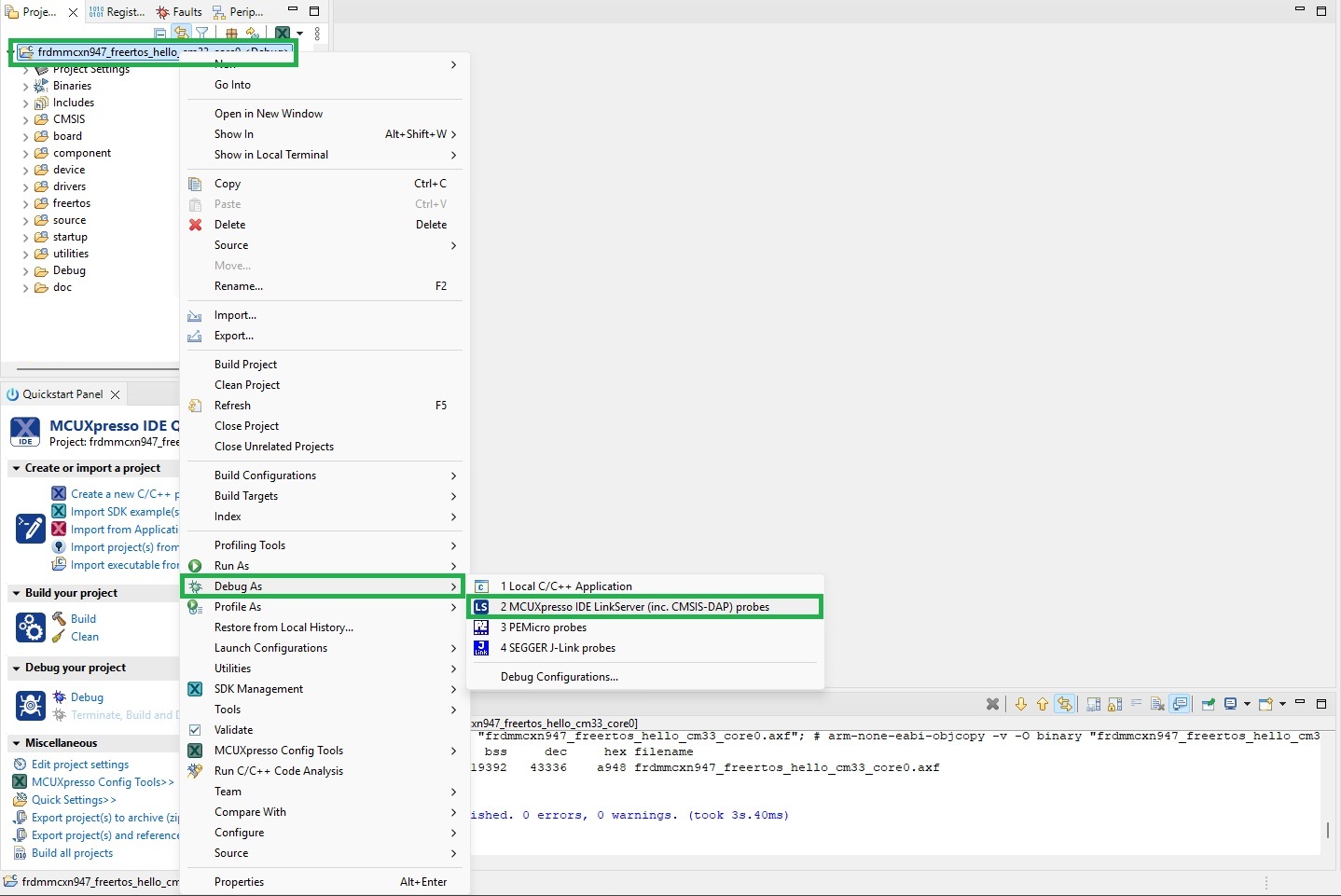Toggle Link with Editor in Project Explorer
Image resolution: width=1341 pixels, height=896 pixels.
tap(182, 33)
